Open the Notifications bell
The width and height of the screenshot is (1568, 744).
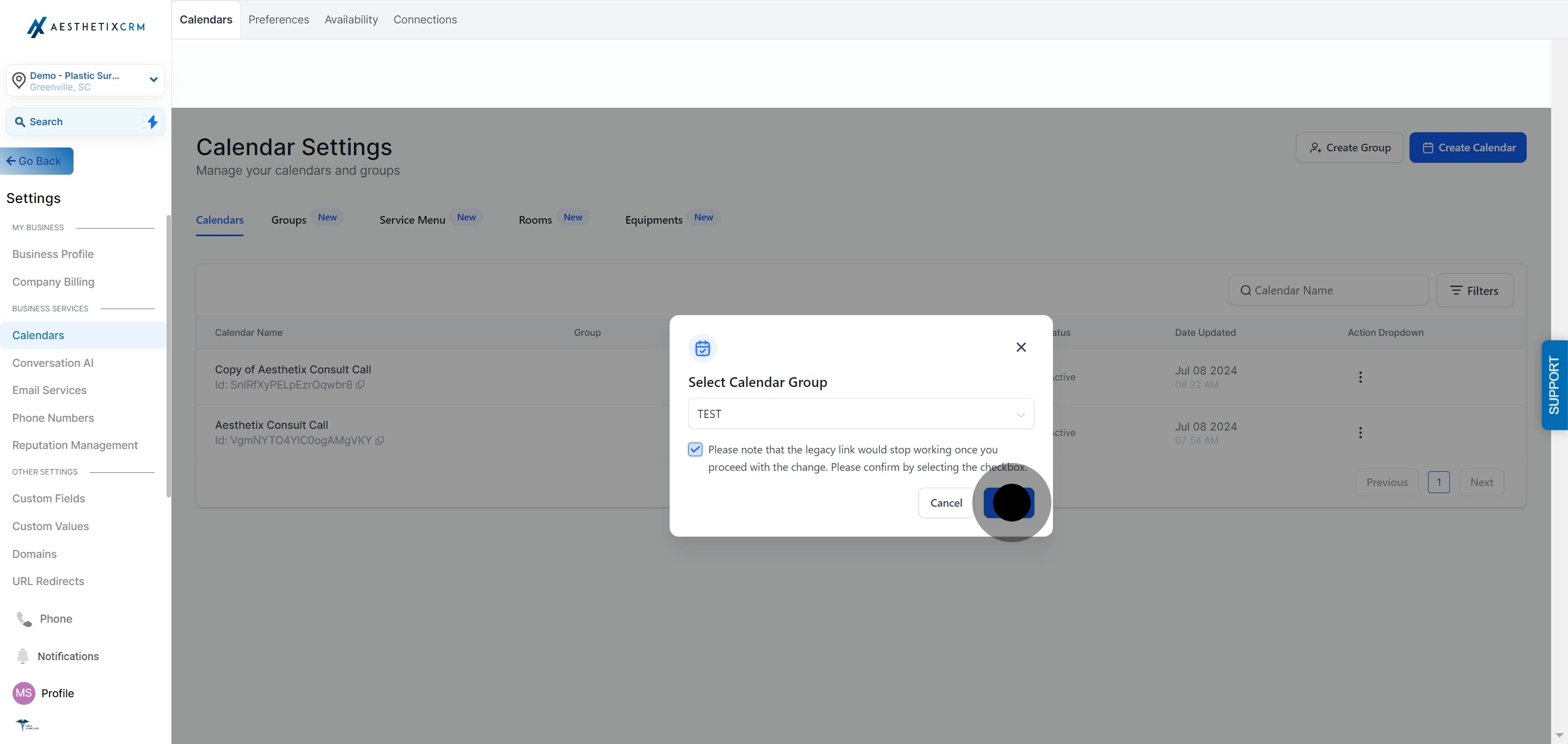[x=22, y=656]
